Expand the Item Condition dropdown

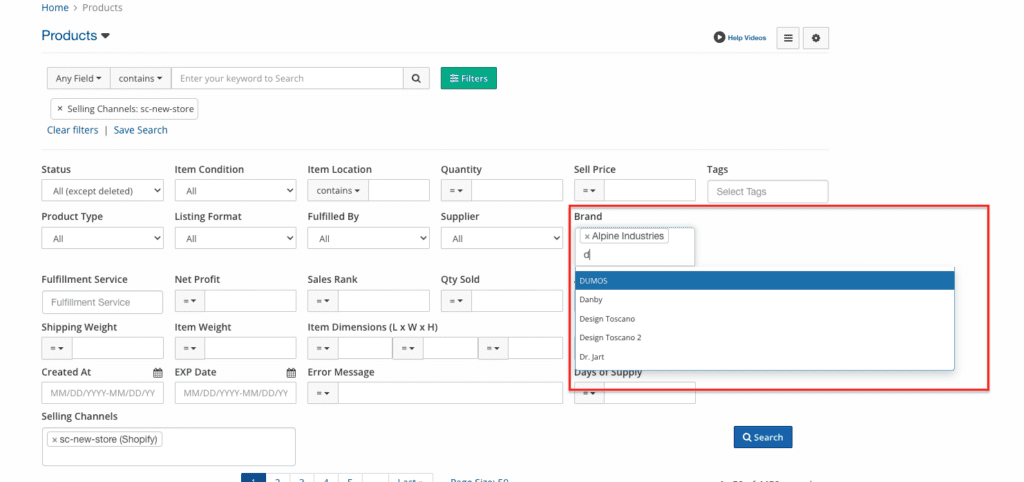235,191
